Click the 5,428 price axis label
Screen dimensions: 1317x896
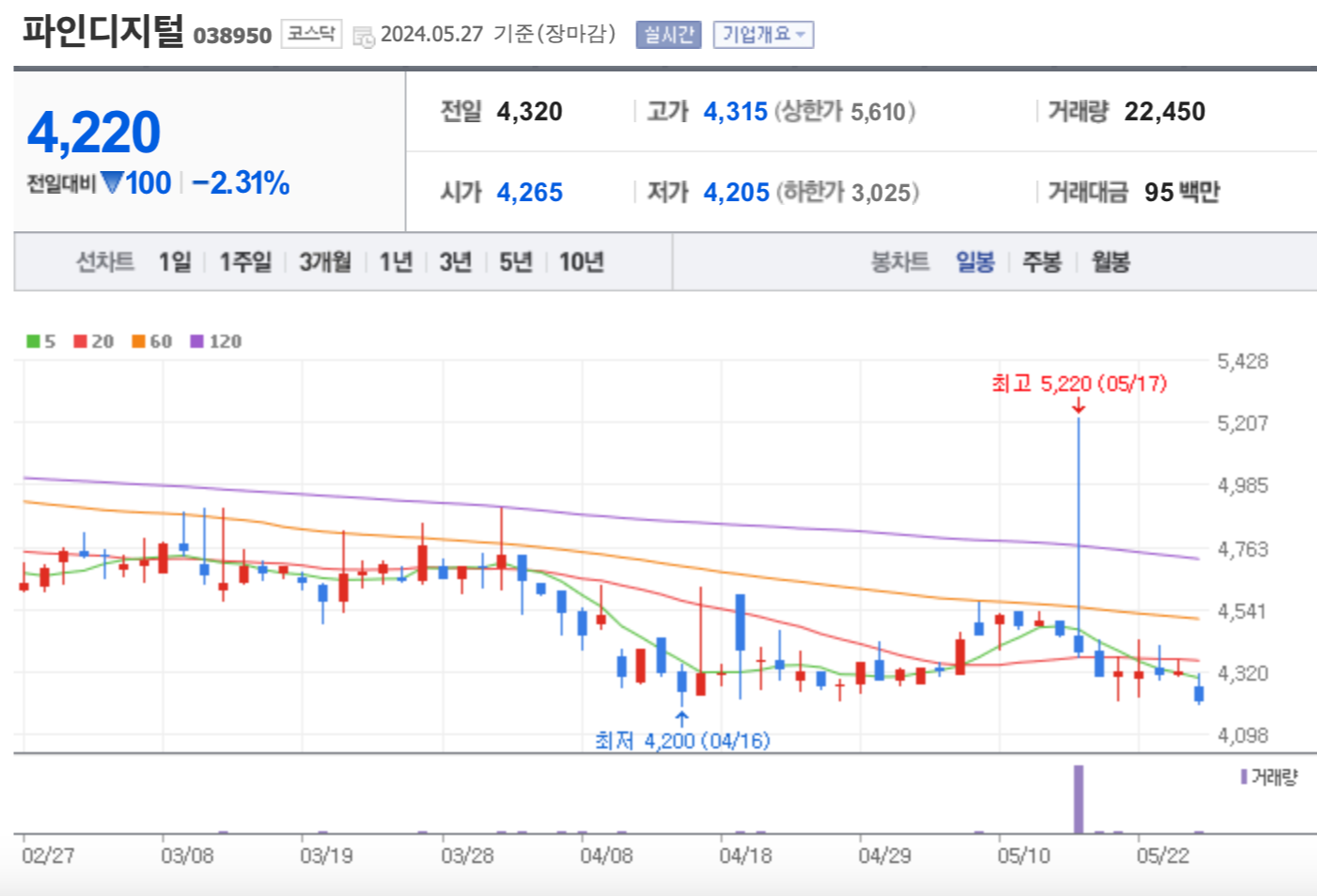(x=1243, y=361)
